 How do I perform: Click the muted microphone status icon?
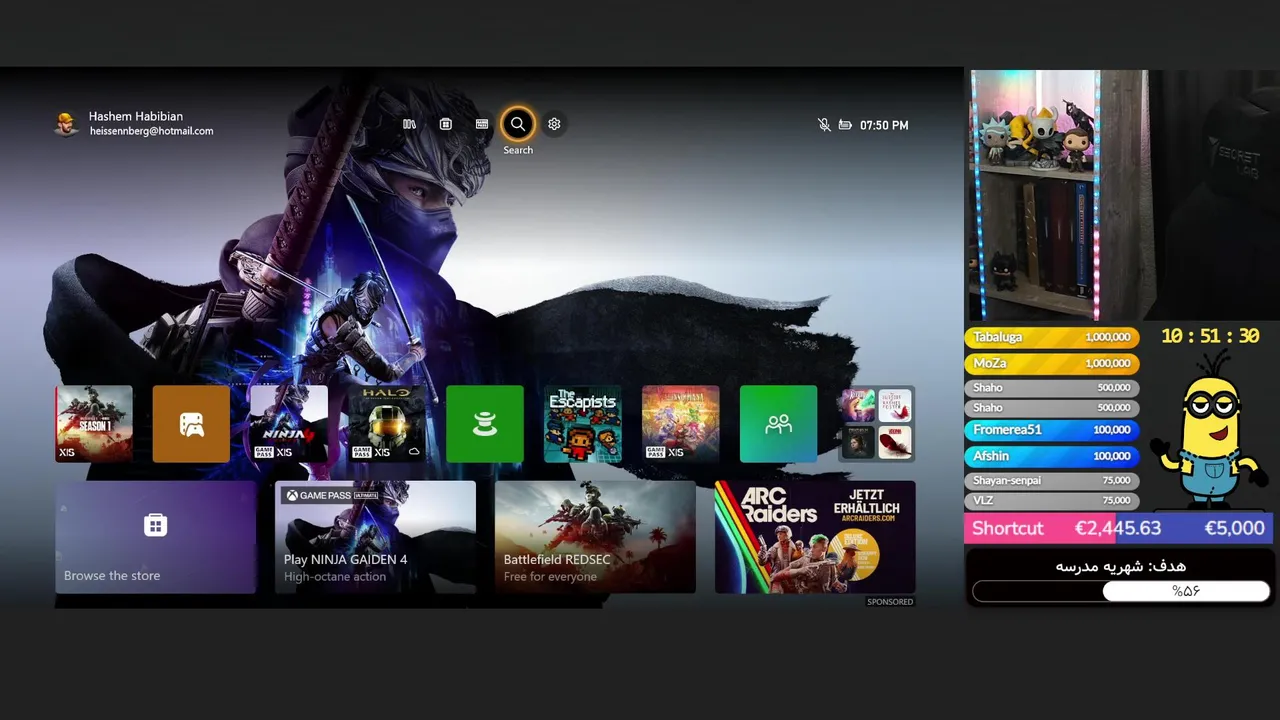[824, 125]
